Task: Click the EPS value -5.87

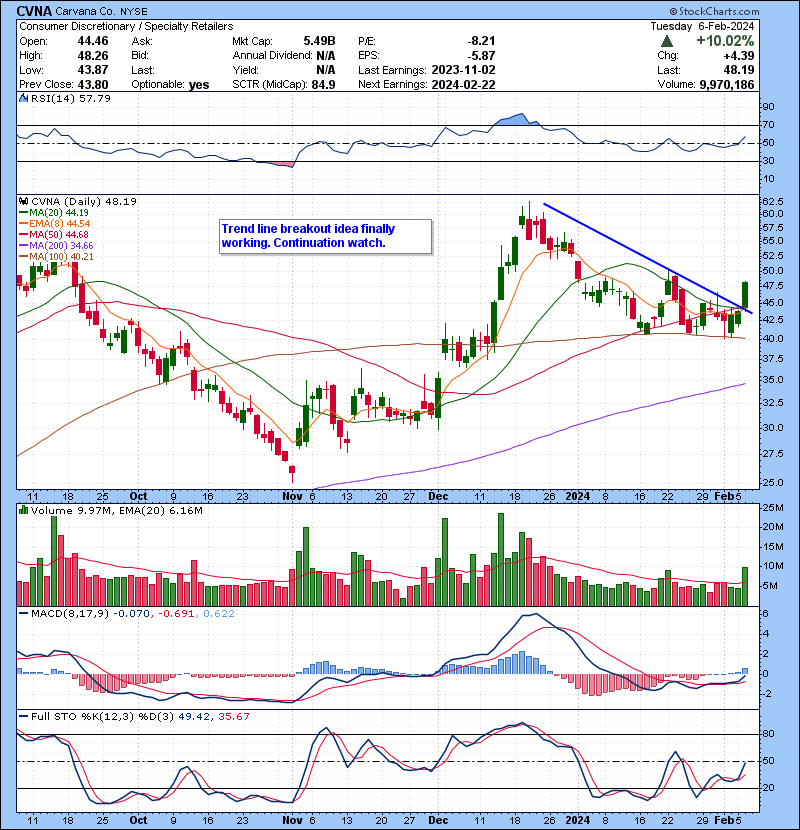Action: point(481,55)
